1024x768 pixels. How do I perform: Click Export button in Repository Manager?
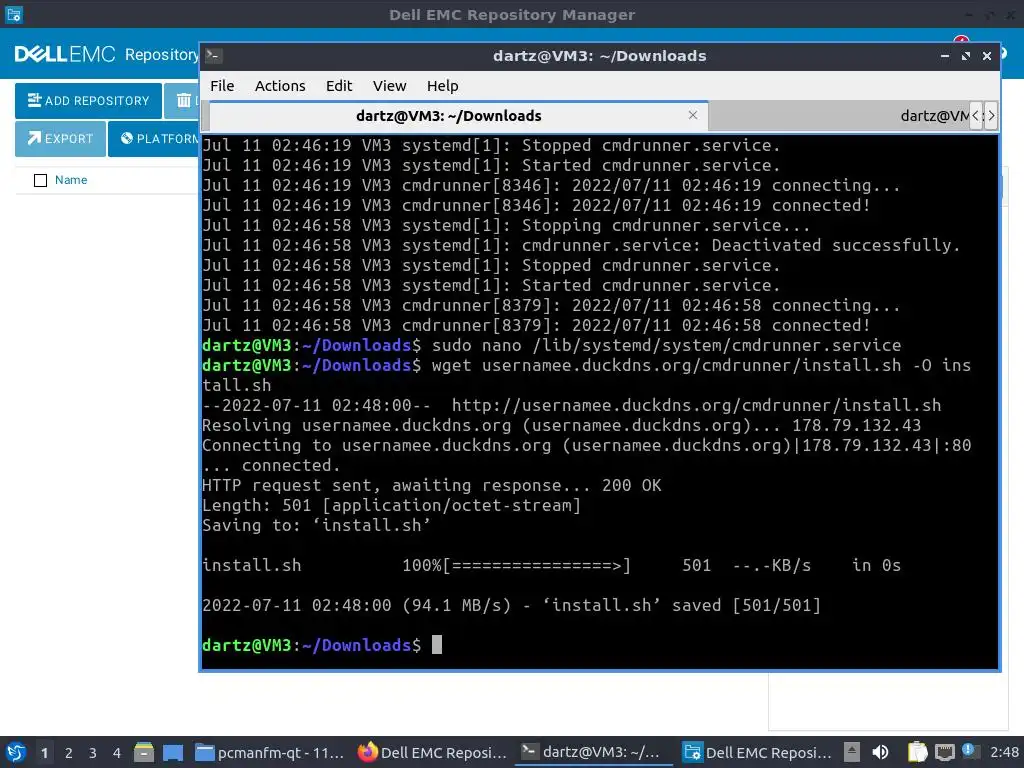[60, 138]
